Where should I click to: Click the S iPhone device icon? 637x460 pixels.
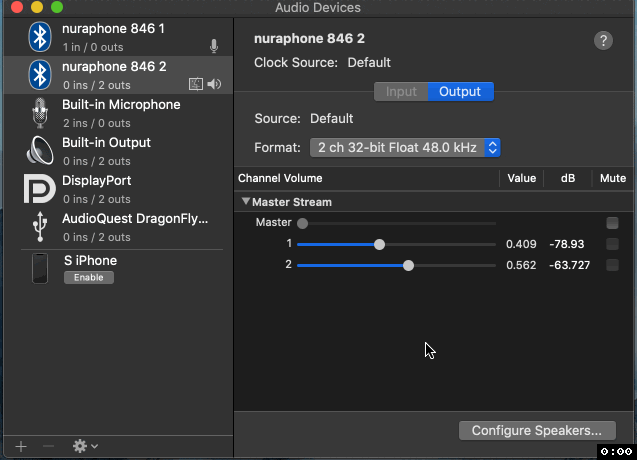pos(40,268)
